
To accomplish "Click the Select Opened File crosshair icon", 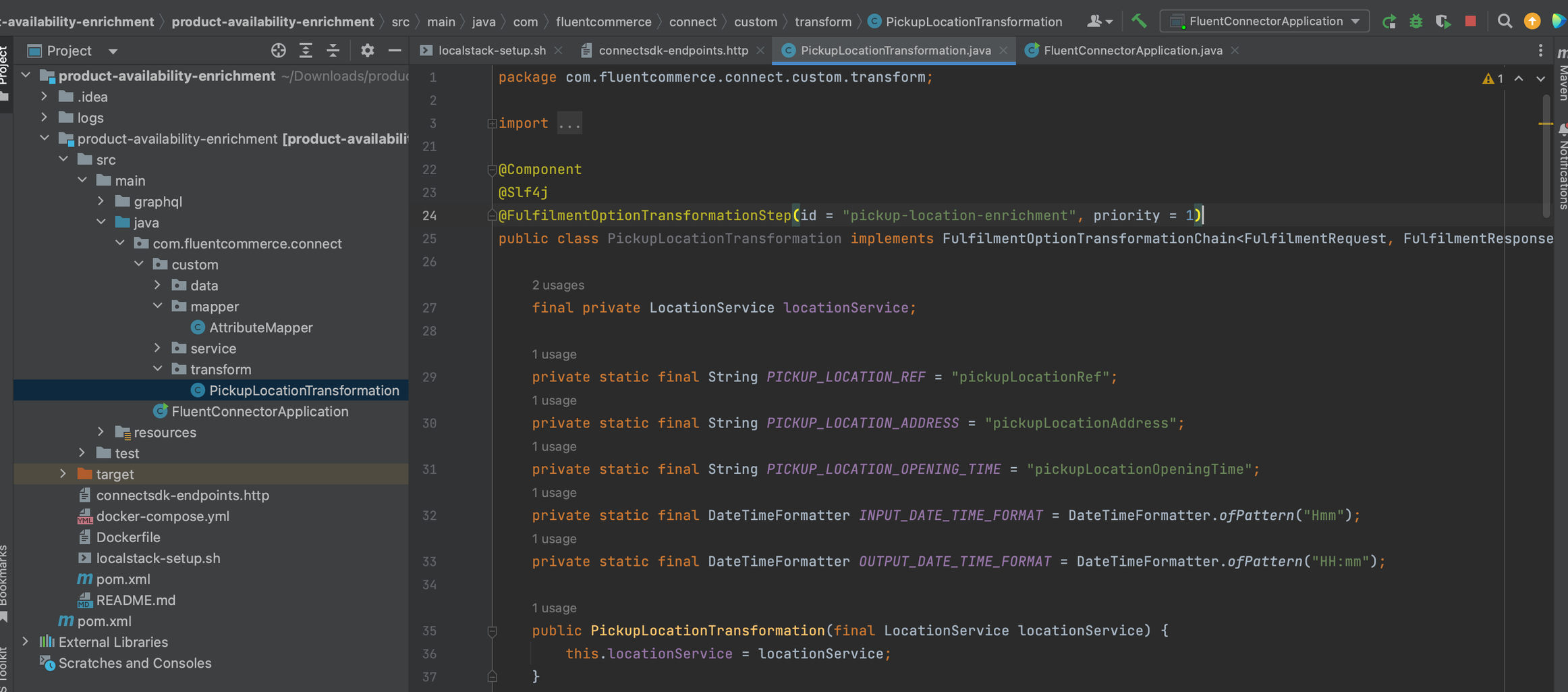I will 278,51.
